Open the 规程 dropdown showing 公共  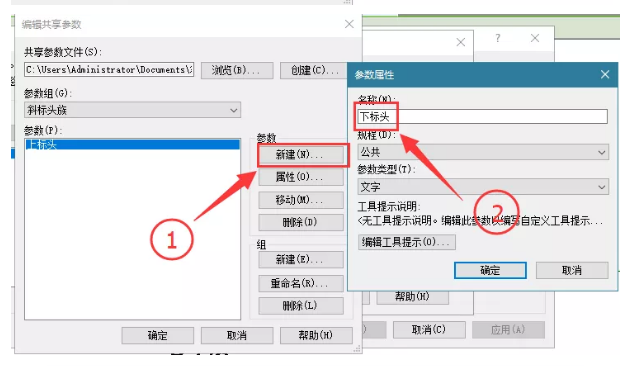point(483,152)
